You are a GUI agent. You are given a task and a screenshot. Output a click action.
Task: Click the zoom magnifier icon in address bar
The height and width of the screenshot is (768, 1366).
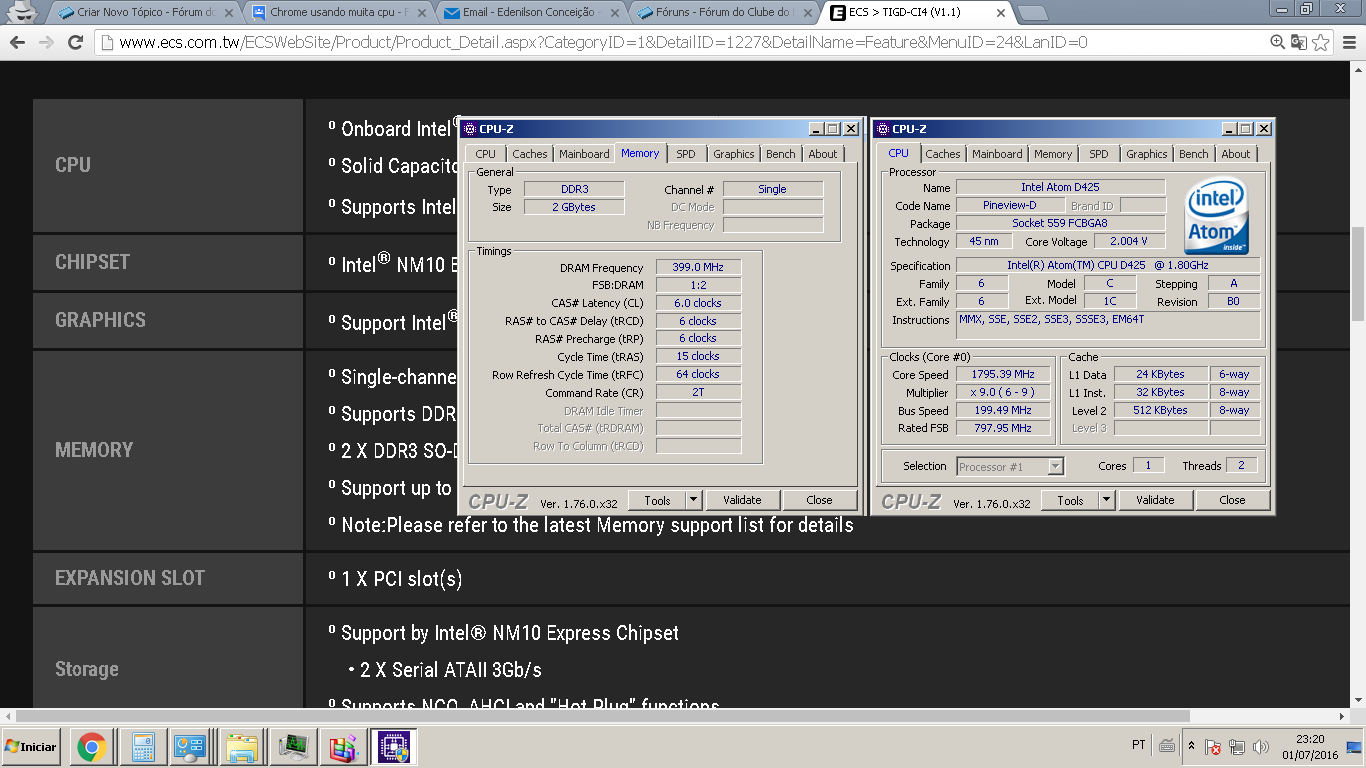pyautogui.click(x=1277, y=43)
